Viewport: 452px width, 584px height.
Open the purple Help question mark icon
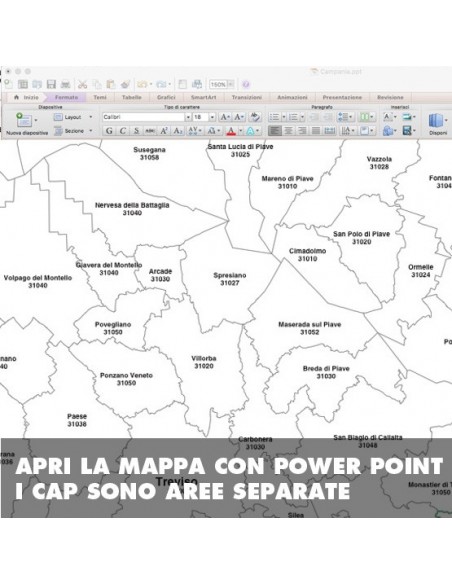[x=246, y=85]
